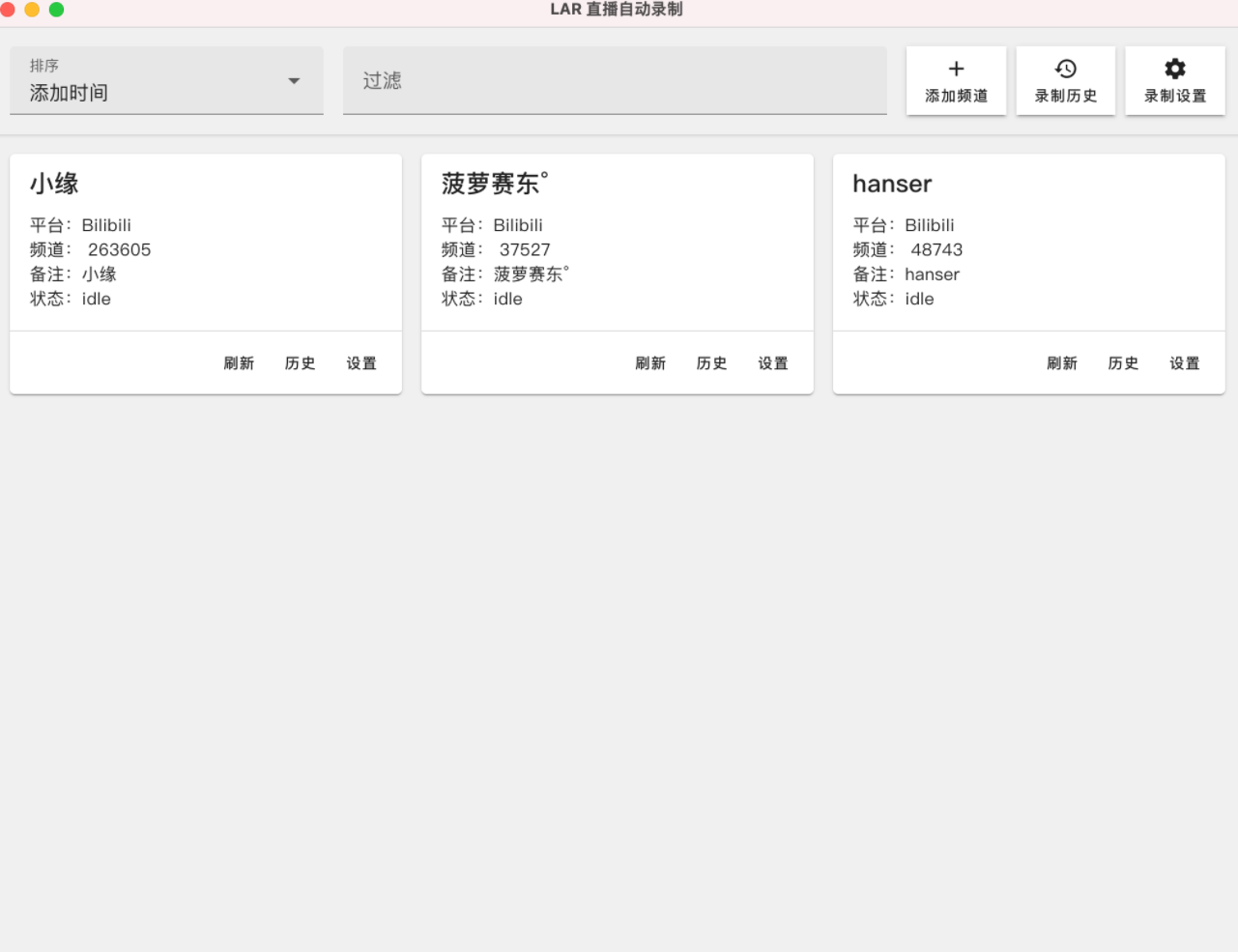Refresh the hanser channel
Screen dimensions: 1238x952
point(1062,363)
